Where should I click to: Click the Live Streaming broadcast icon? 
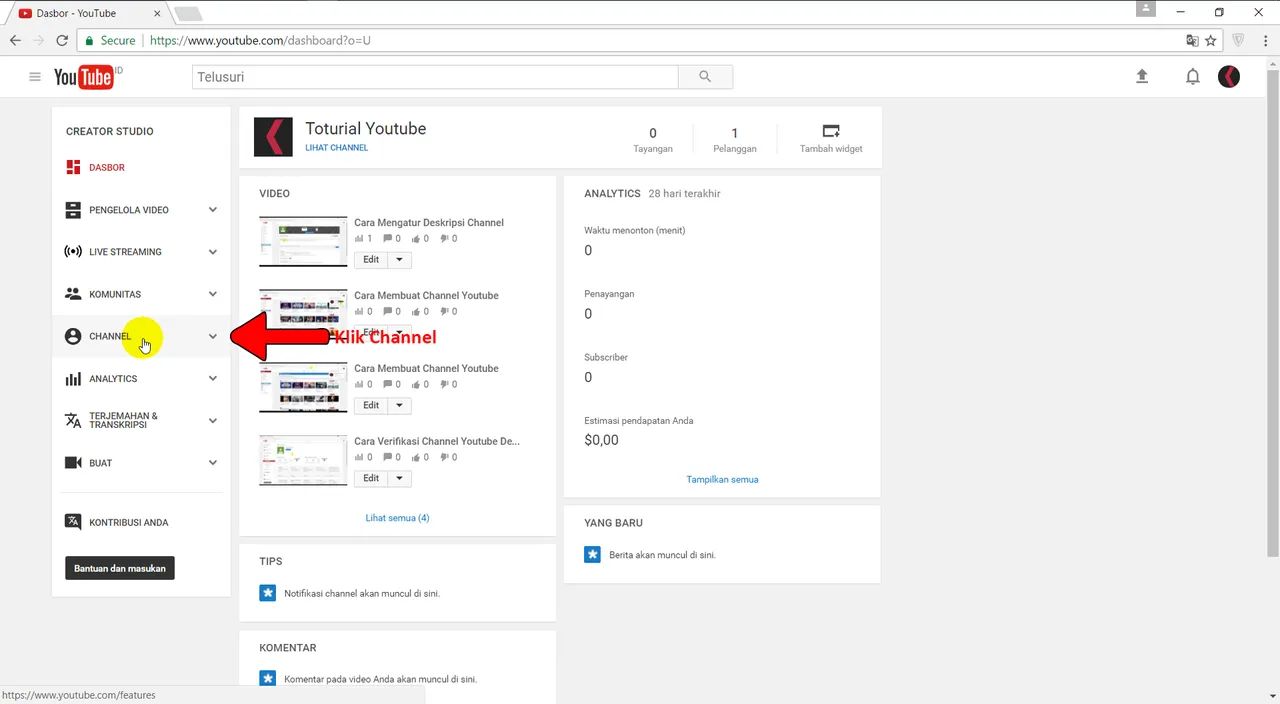73,252
